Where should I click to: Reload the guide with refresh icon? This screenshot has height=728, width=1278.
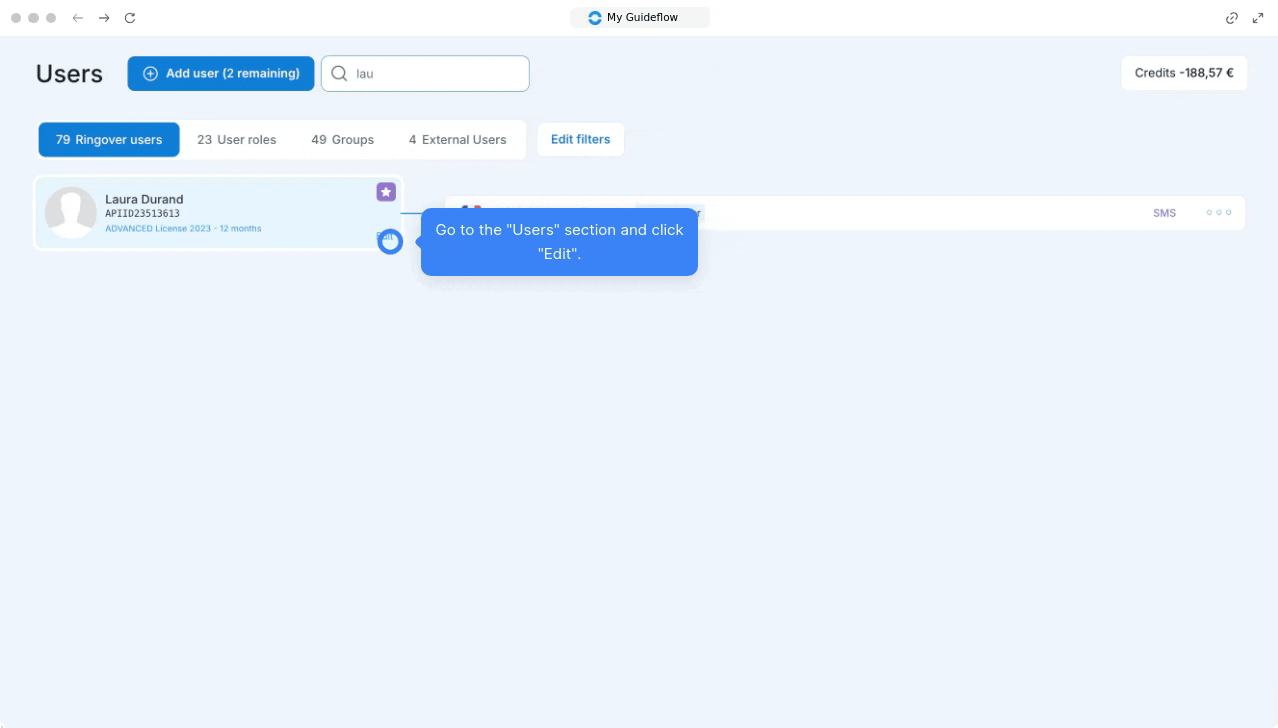point(130,18)
